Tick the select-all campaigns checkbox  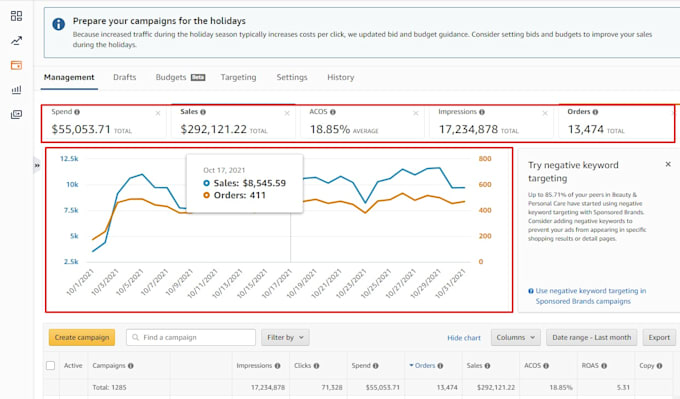50,365
